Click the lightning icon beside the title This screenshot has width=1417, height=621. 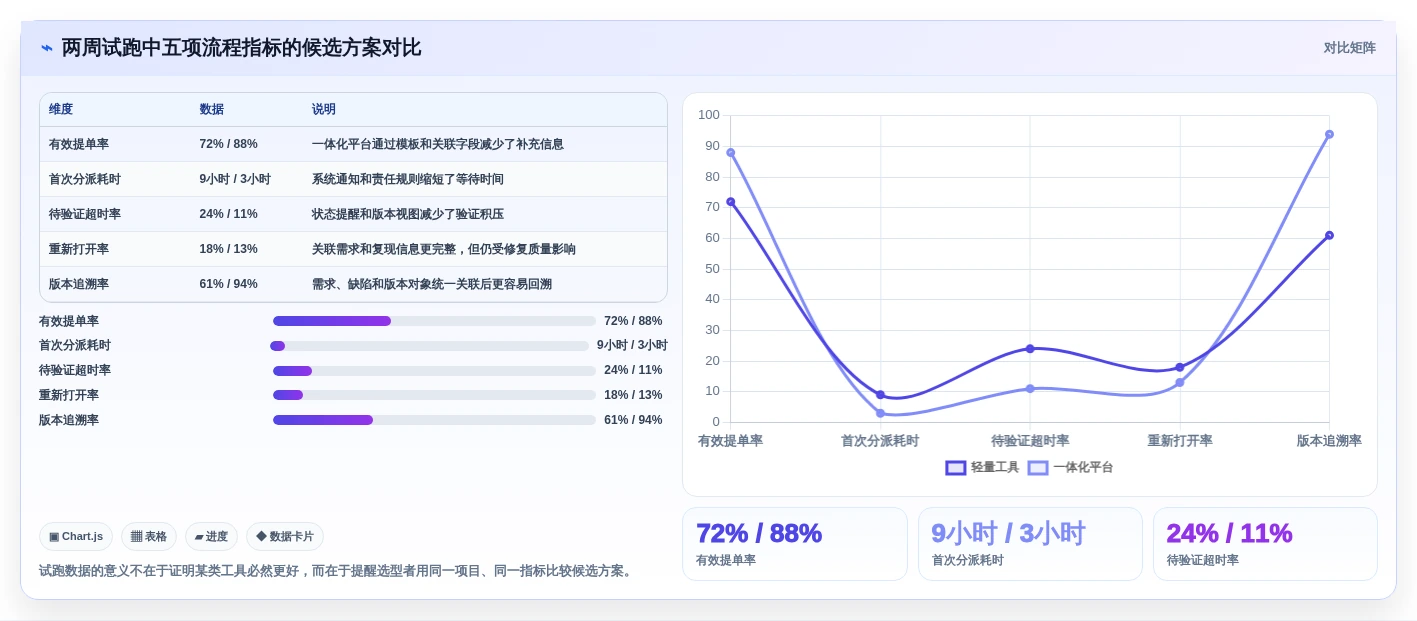47,48
